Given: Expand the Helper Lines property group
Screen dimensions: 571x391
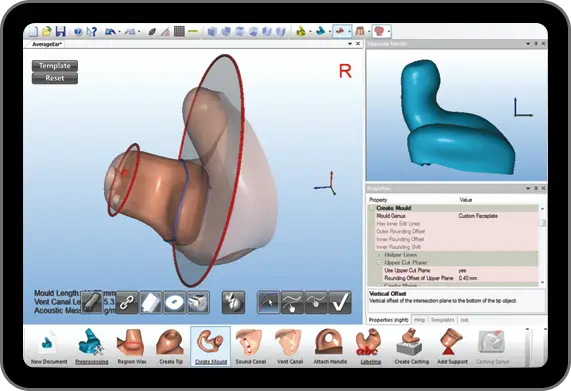Looking at the screenshot, I should (x=379, y=255).
